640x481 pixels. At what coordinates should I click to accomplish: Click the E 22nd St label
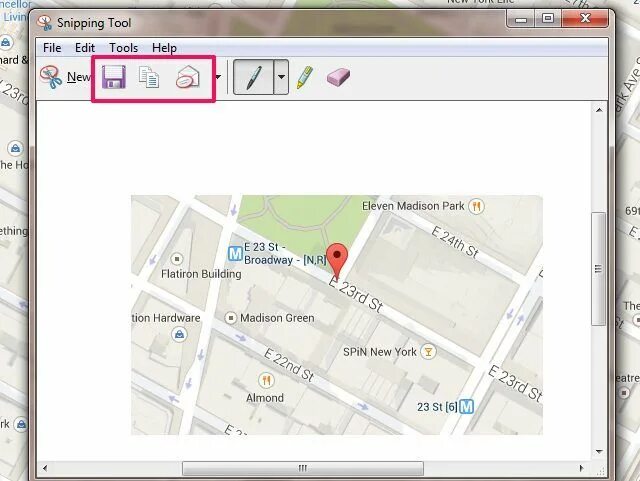(x=289, y=365)
